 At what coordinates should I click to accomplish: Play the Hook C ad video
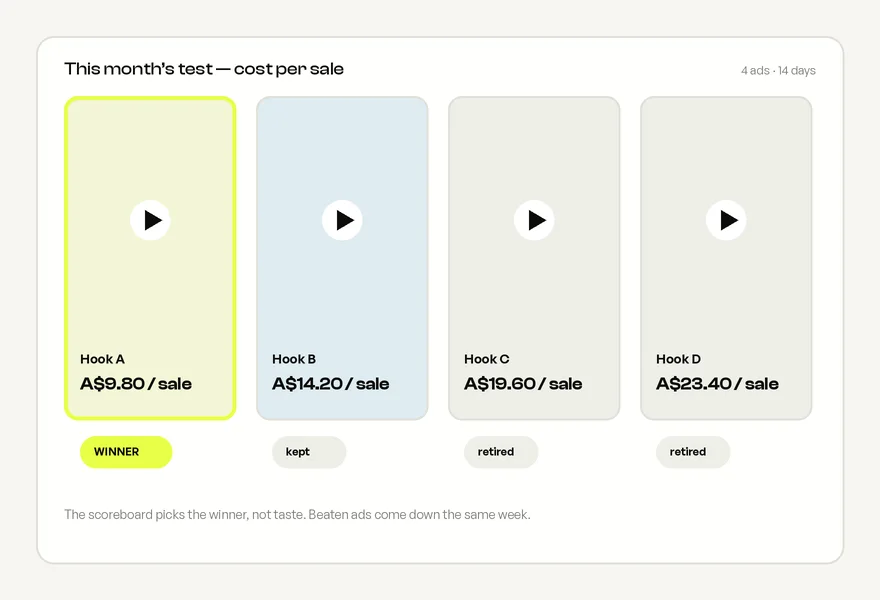[x=534, y=220]
